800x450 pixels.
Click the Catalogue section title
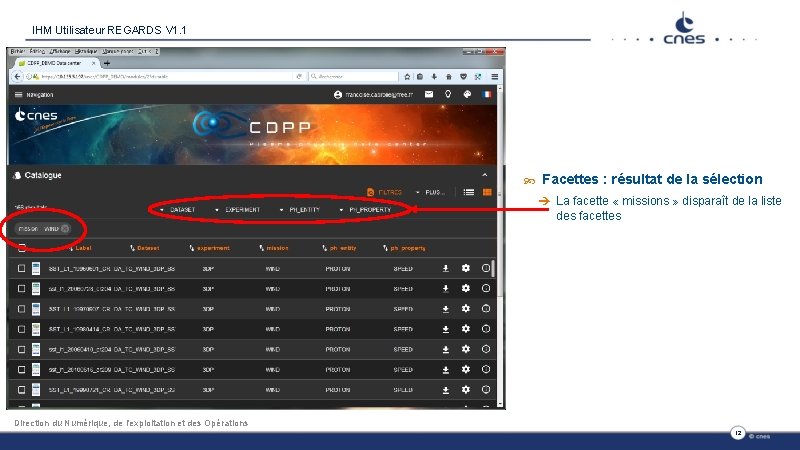[x=43, y=176]
